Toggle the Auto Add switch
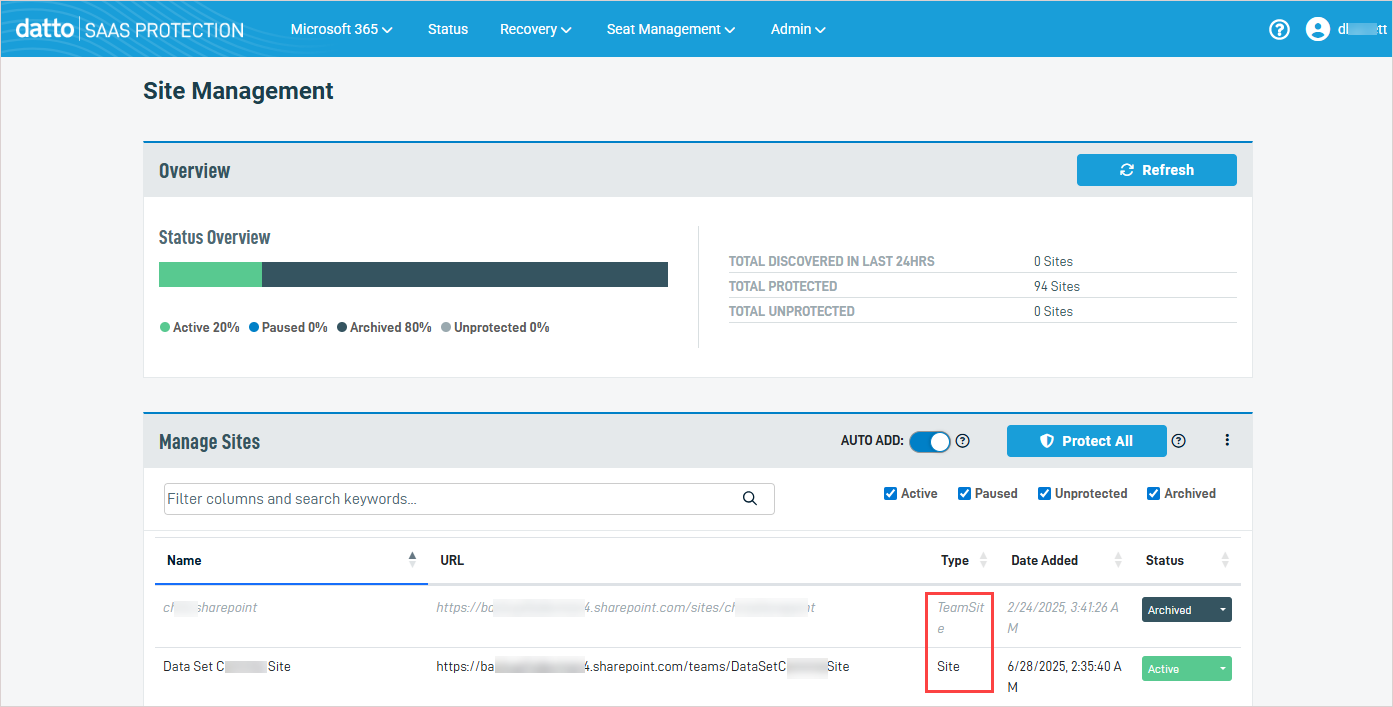Viewport: 1393px width, 707px height. point(929,441)
